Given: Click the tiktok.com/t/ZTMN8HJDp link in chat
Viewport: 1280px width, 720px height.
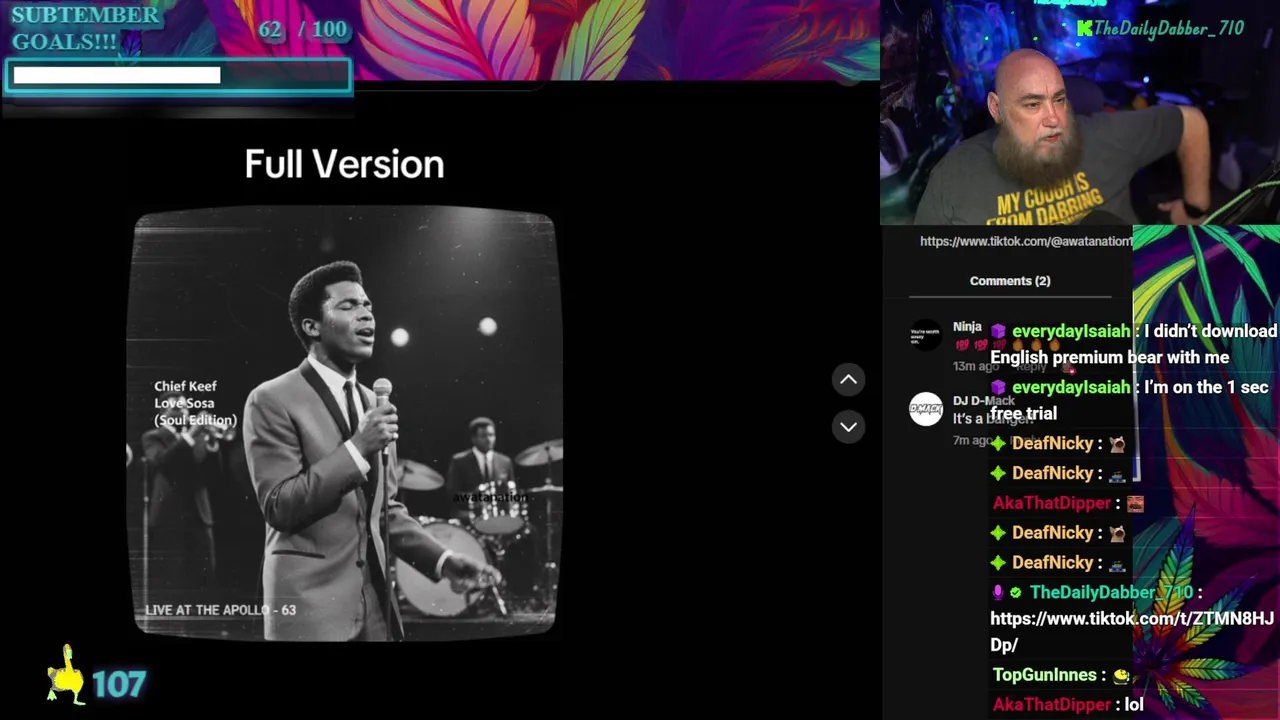Looking at the screenshot, I should (x=1132, y=631).
